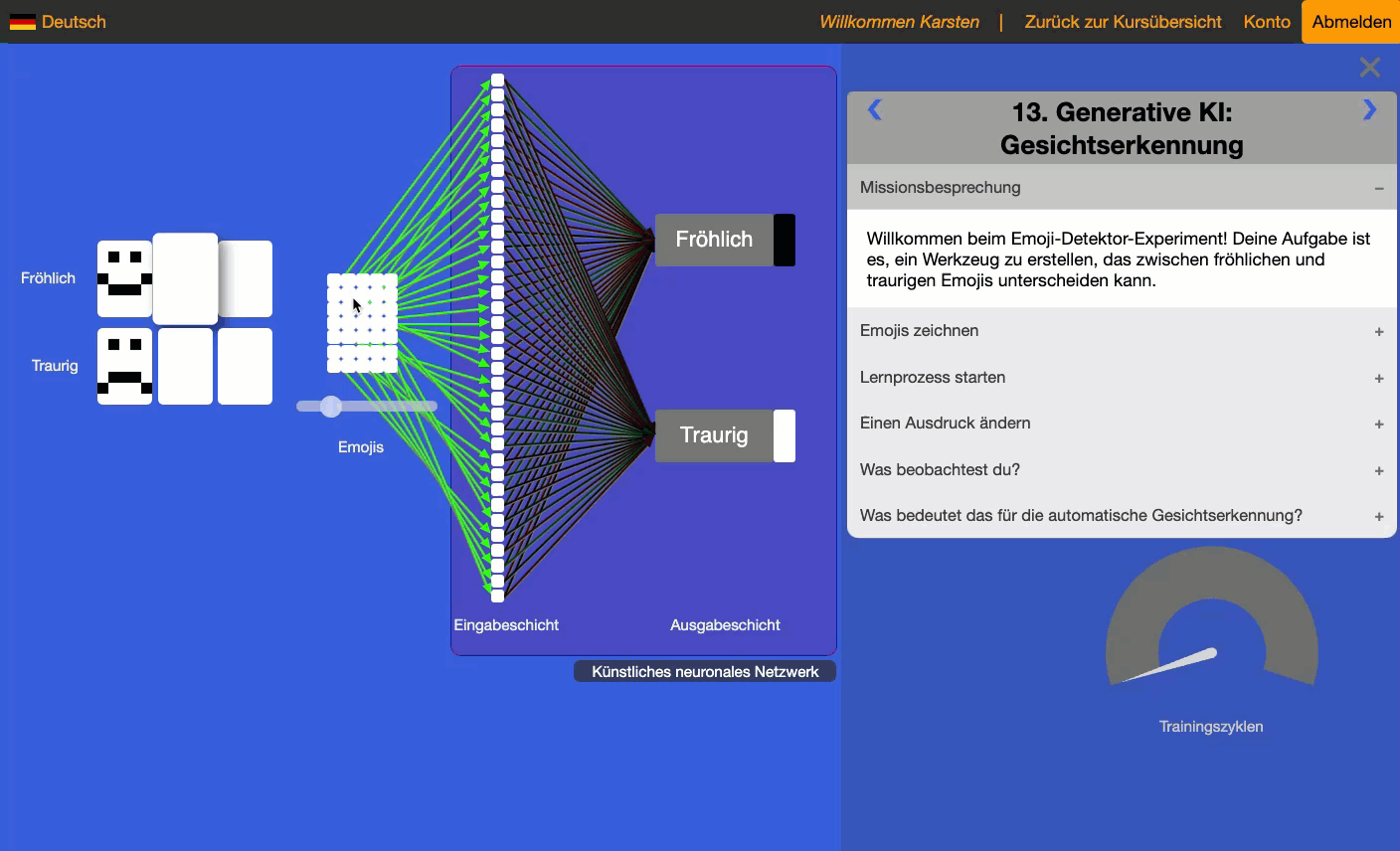Click third blank card in Fröhlich row
This screenshot has width=1400, height=851.
[x=247, y=278]
